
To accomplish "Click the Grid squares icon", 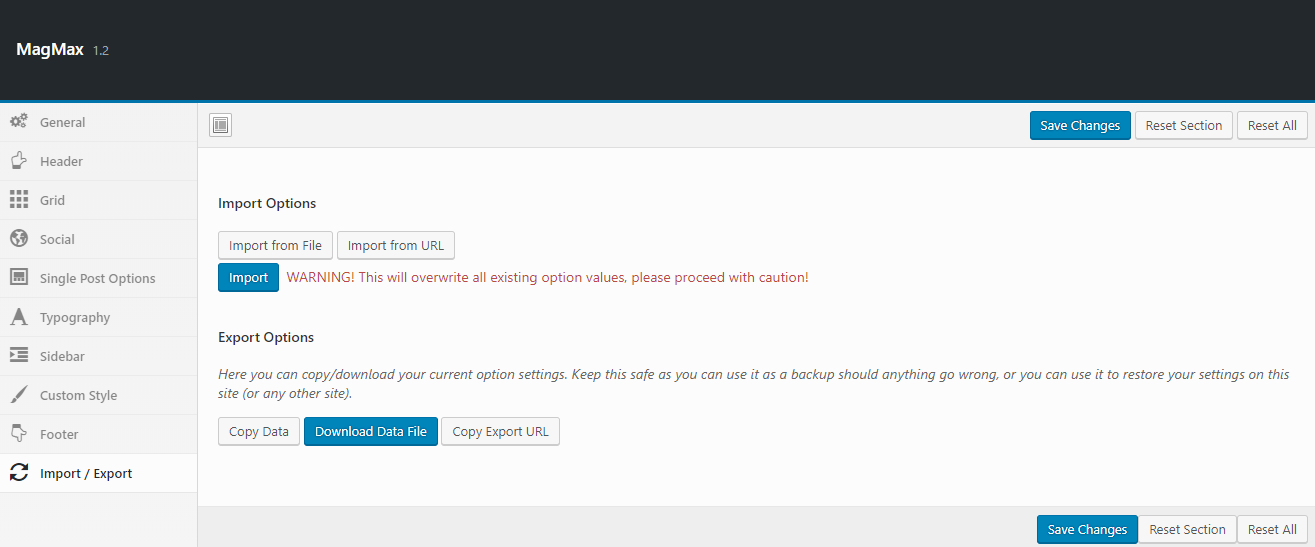I will point(18,200).
